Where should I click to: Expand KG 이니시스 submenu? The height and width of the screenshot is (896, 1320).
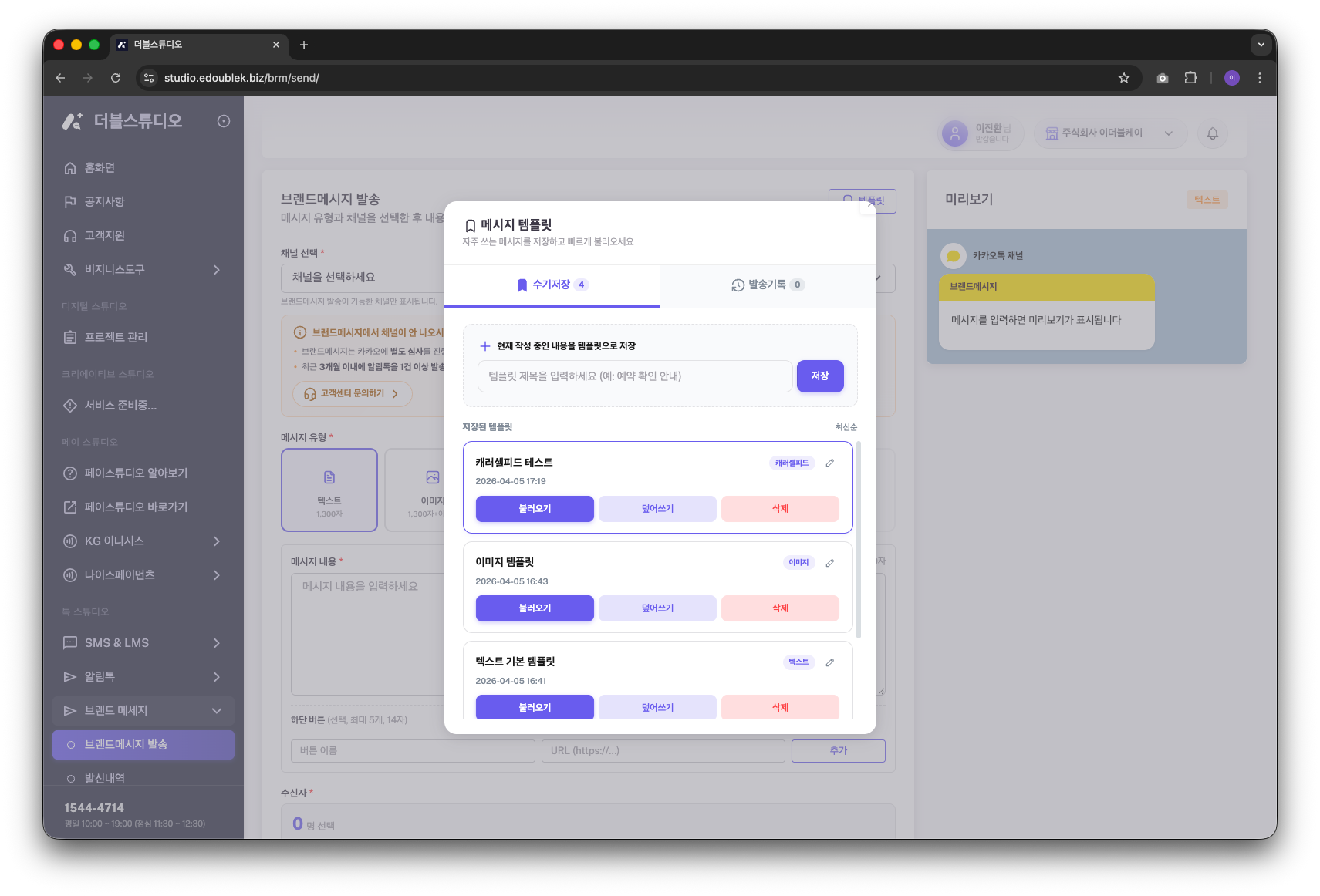pos(217,541)
